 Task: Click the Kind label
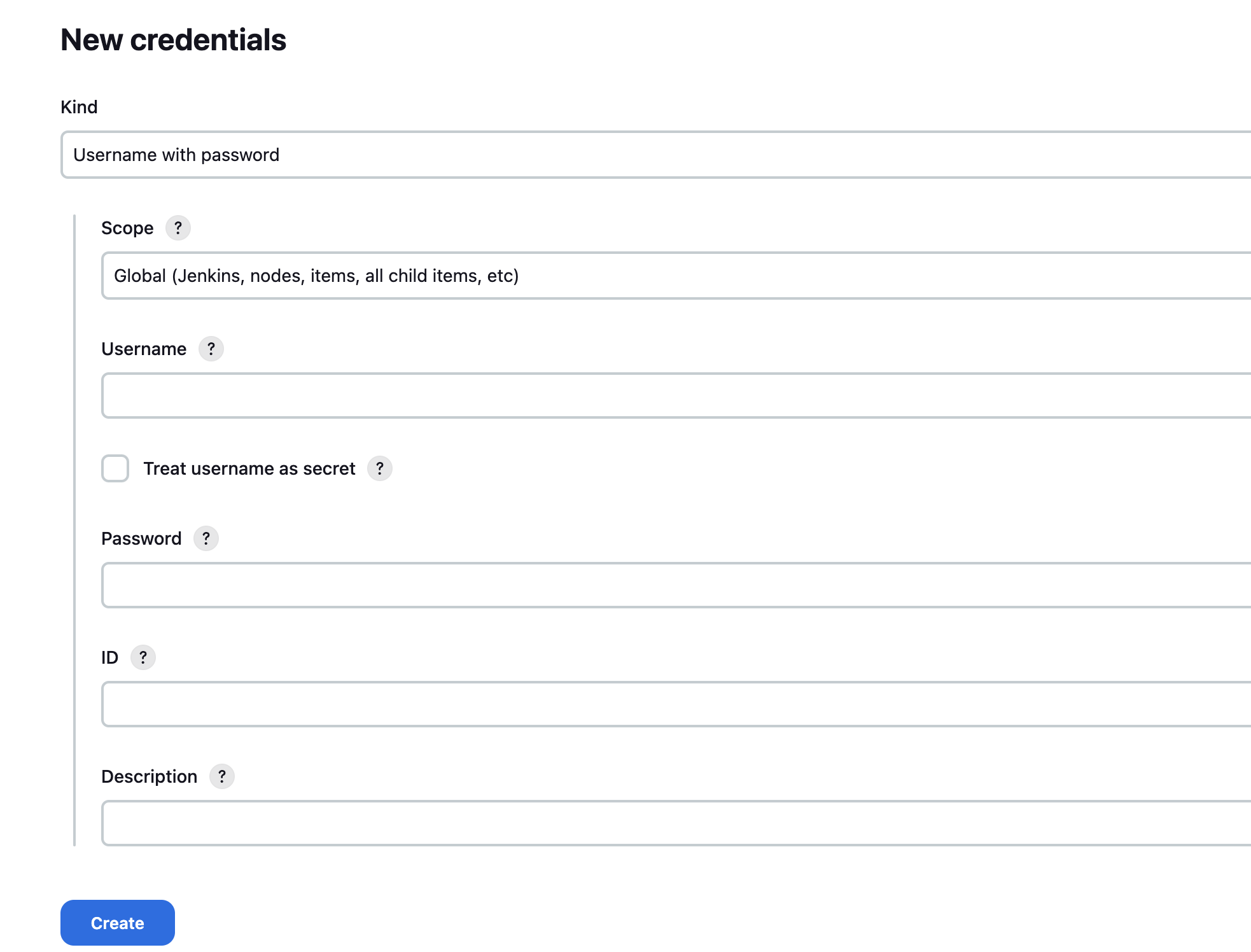point(79,107)
